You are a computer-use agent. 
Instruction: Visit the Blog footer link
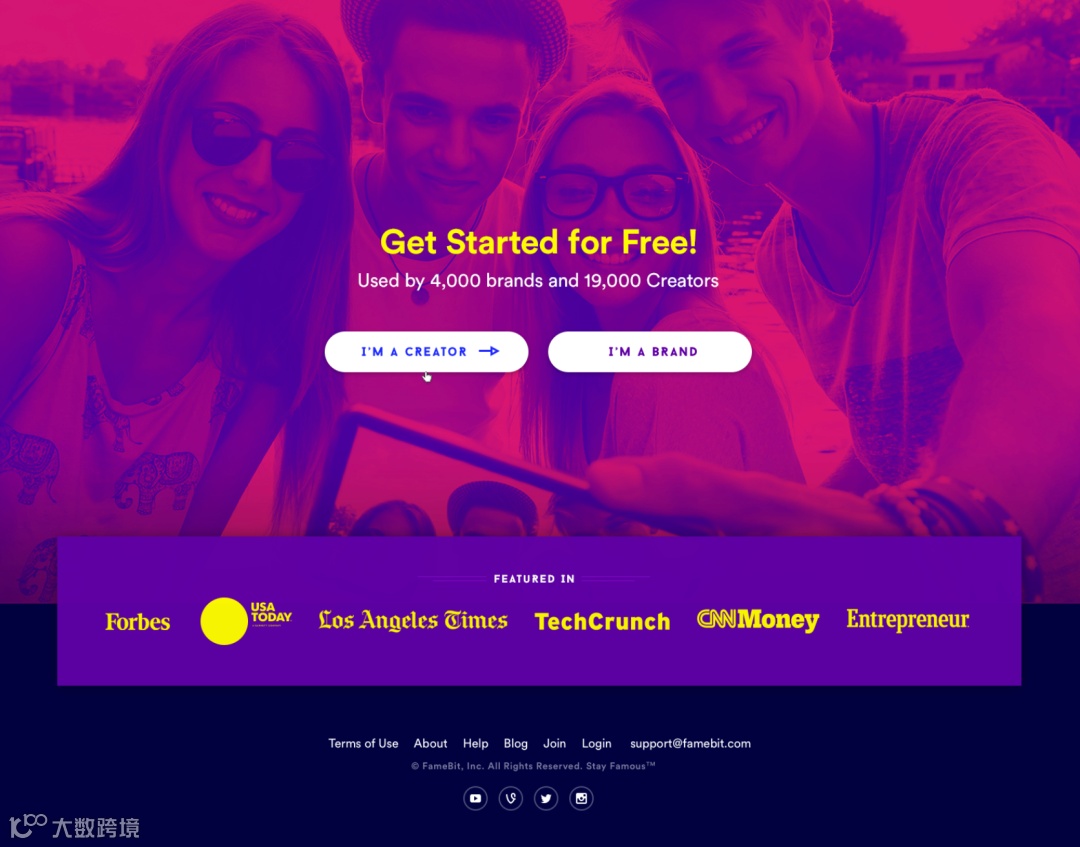click(515, 743)
